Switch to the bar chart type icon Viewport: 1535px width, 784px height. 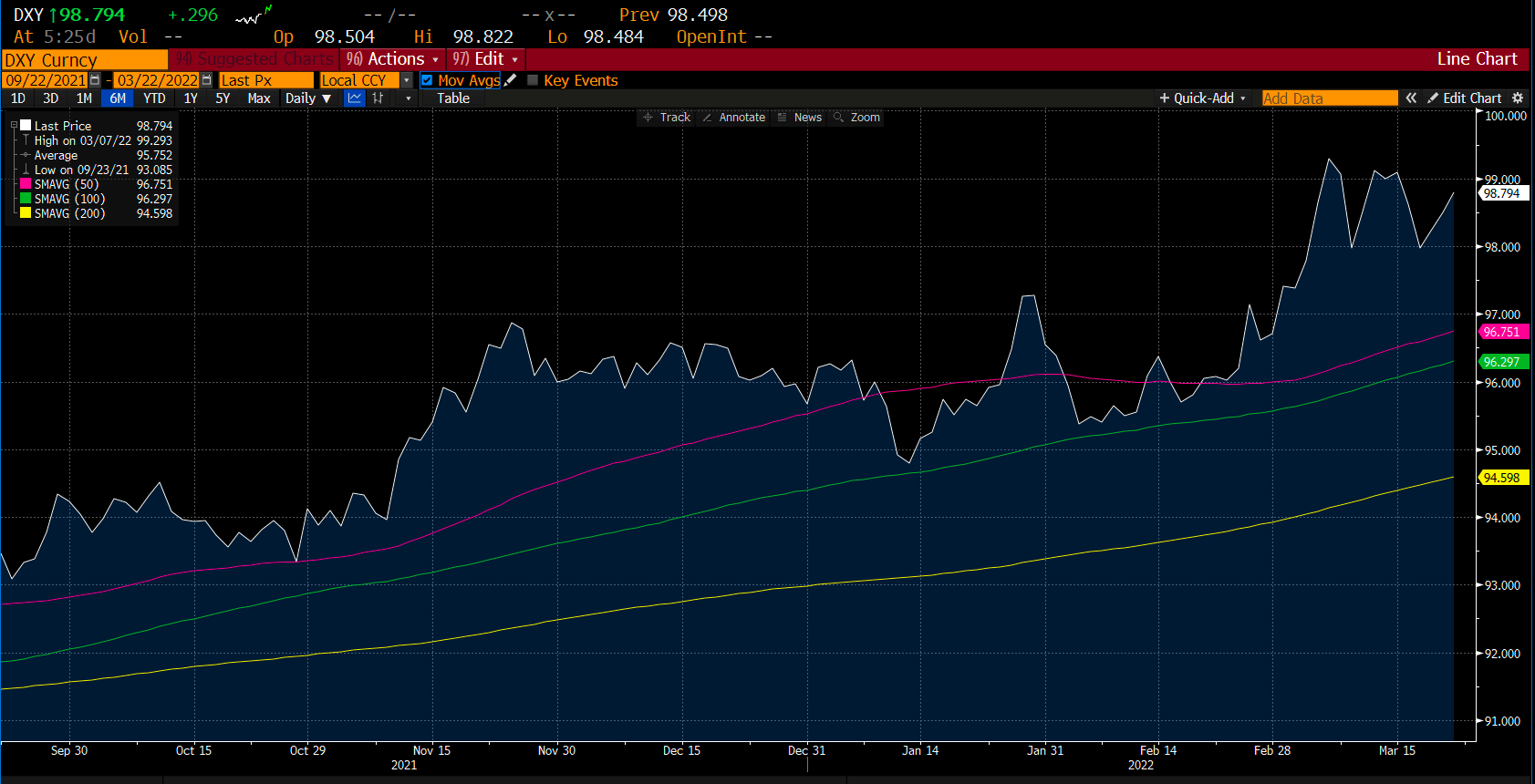[x=378, y=98]
